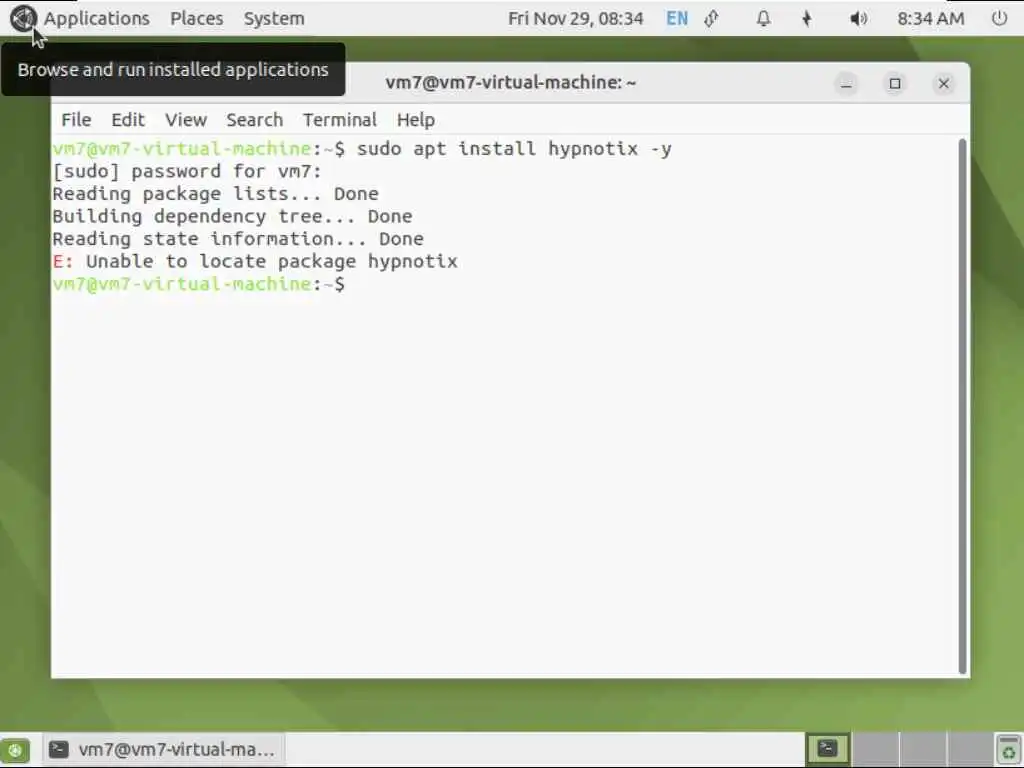Image resolution: width=1024 pixels, height=768 pixels.
Task: Click the 'Building dependency tree... Done' line
Action: coord(232,216)
